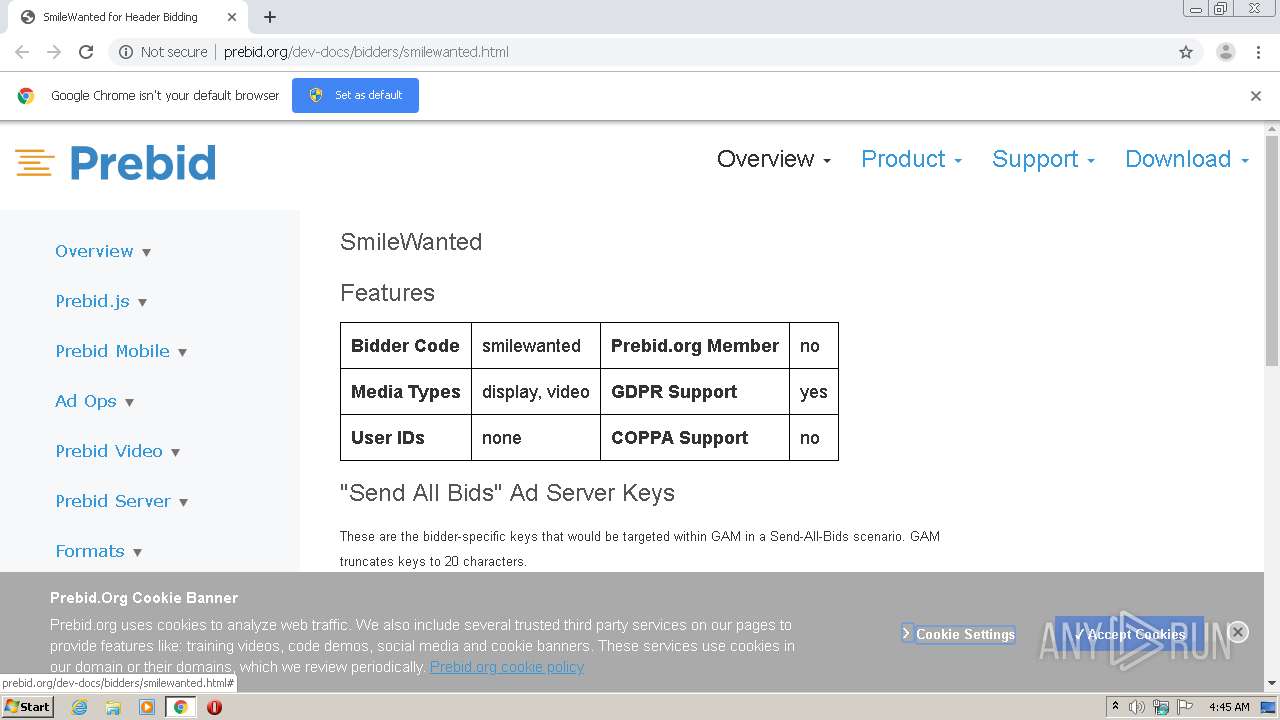Click the display, video table cell
Screen dimensions: 1280x720
pos(536,392)
